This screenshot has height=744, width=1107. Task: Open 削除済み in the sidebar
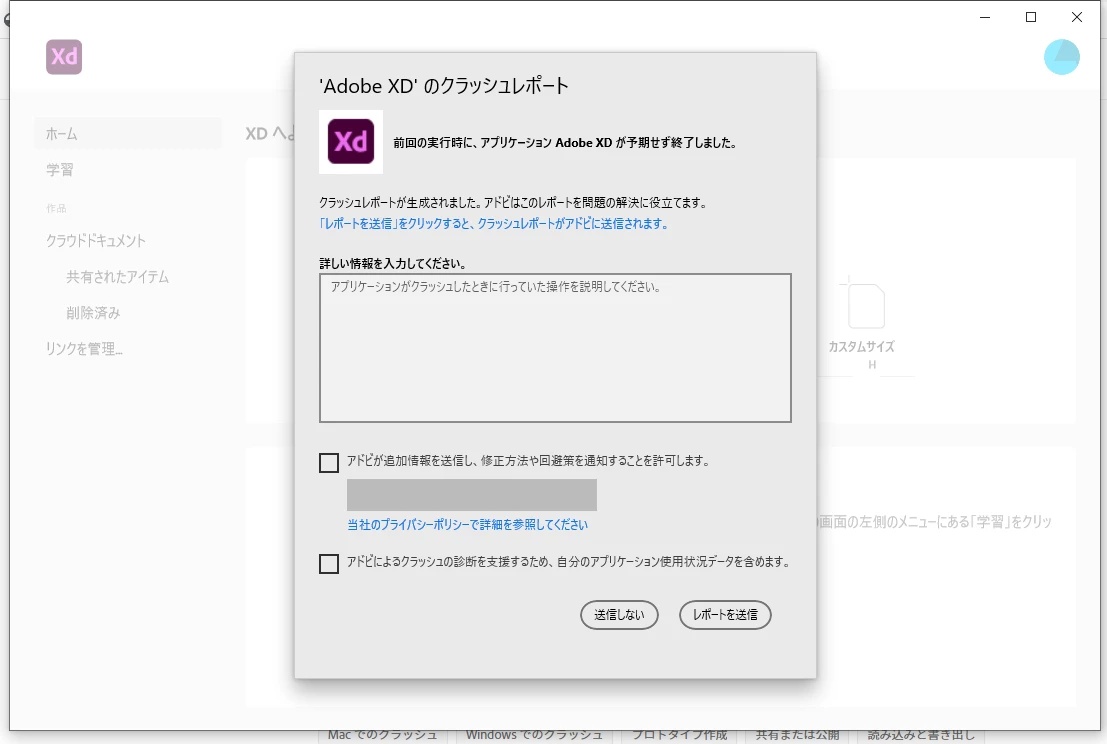pyautogui.click(x=93, y=313)
